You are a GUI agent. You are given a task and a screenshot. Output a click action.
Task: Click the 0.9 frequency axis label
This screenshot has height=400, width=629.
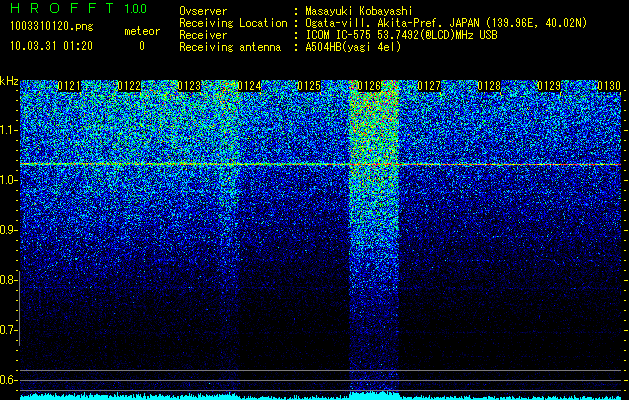[9, 230]
